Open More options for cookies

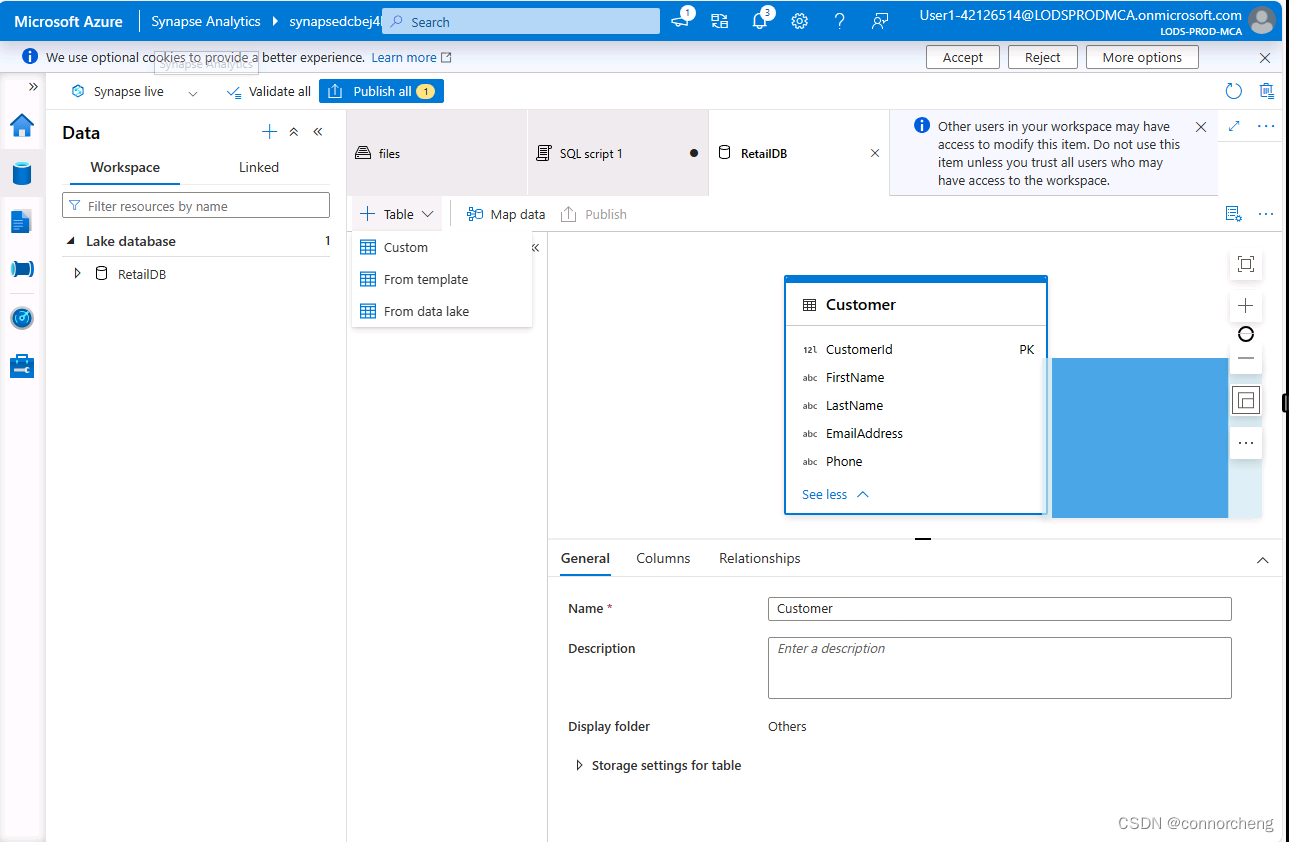[1142, 57]
